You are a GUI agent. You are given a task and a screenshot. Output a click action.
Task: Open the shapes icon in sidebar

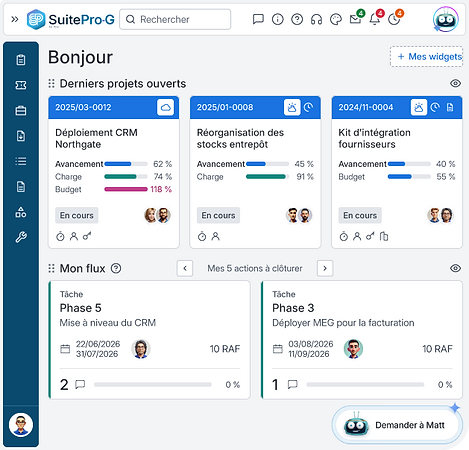coord(21,212)
